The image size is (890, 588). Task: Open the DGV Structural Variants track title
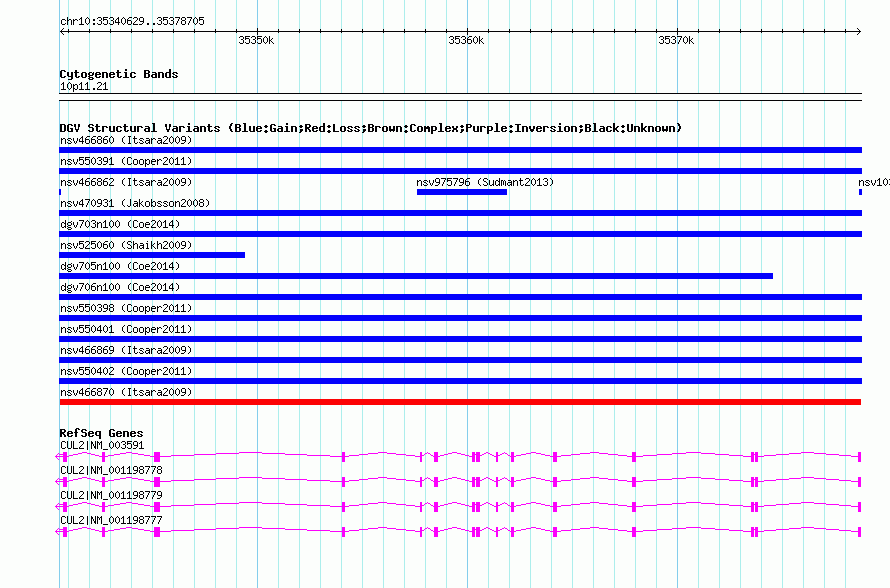tap(371, 128)
